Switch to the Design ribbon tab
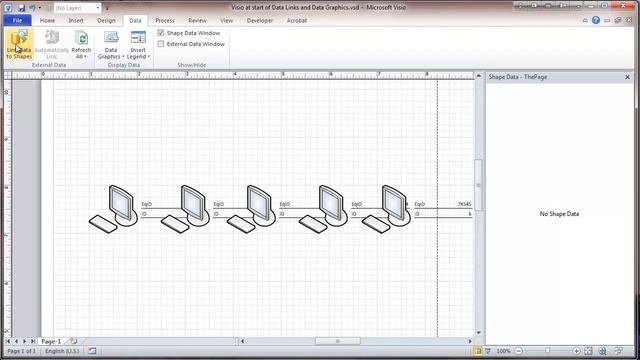Screen dimensions: 640x360 click(106, 20)
